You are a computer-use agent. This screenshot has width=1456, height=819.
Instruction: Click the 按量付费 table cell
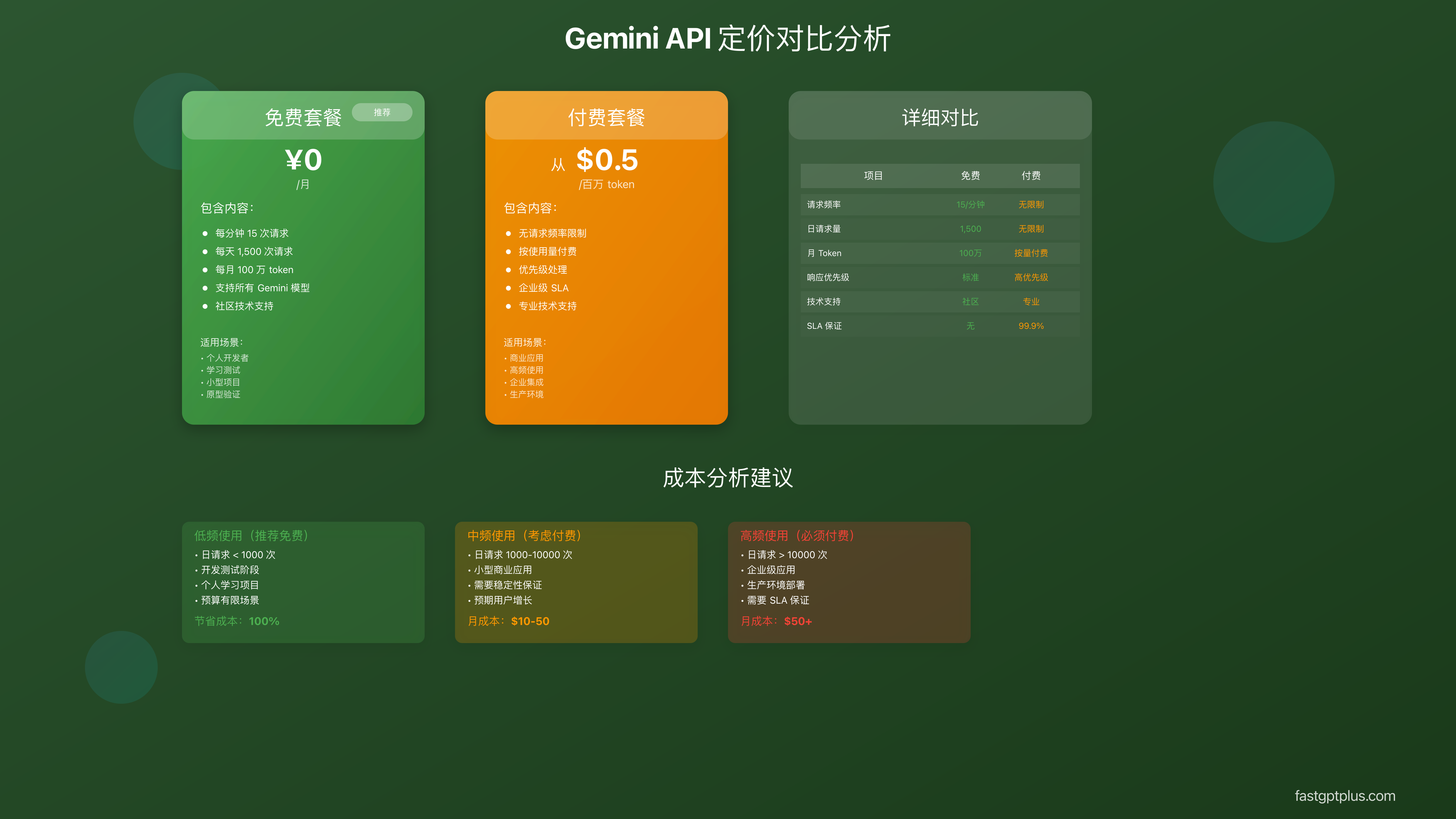pos(1031,253)
